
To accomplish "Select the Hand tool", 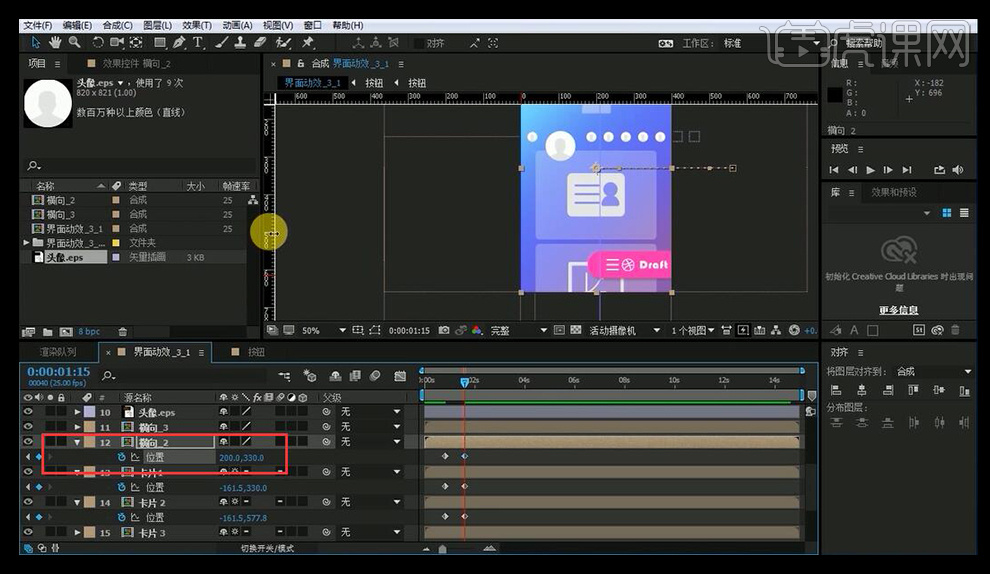I will (55, 42).
